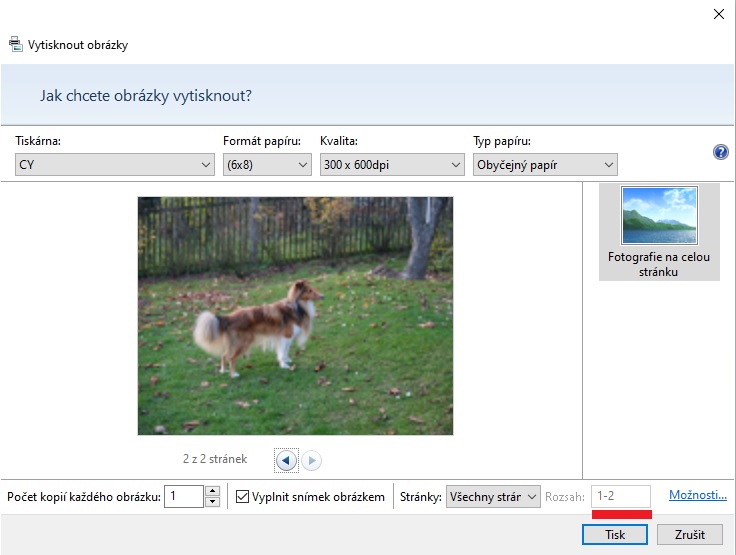Click the next page right arrow
This screenshot has width=736, height=555.
click(311, 460)
